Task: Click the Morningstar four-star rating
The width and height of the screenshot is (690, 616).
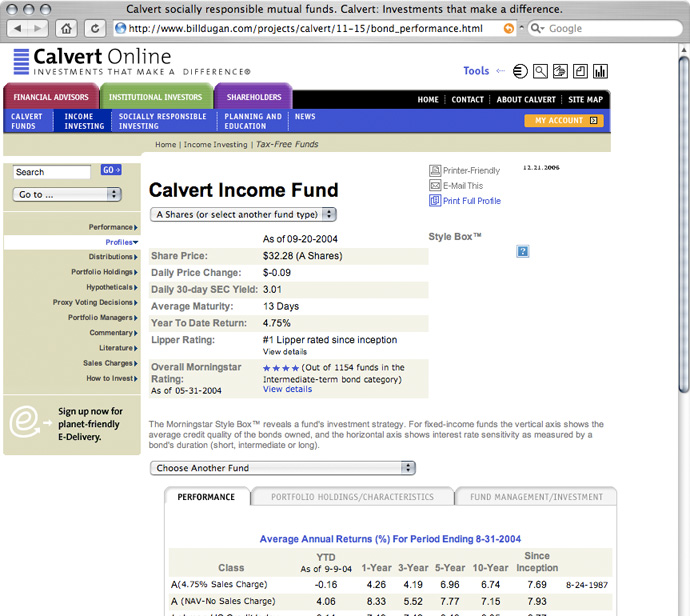Action: point(281,368)
